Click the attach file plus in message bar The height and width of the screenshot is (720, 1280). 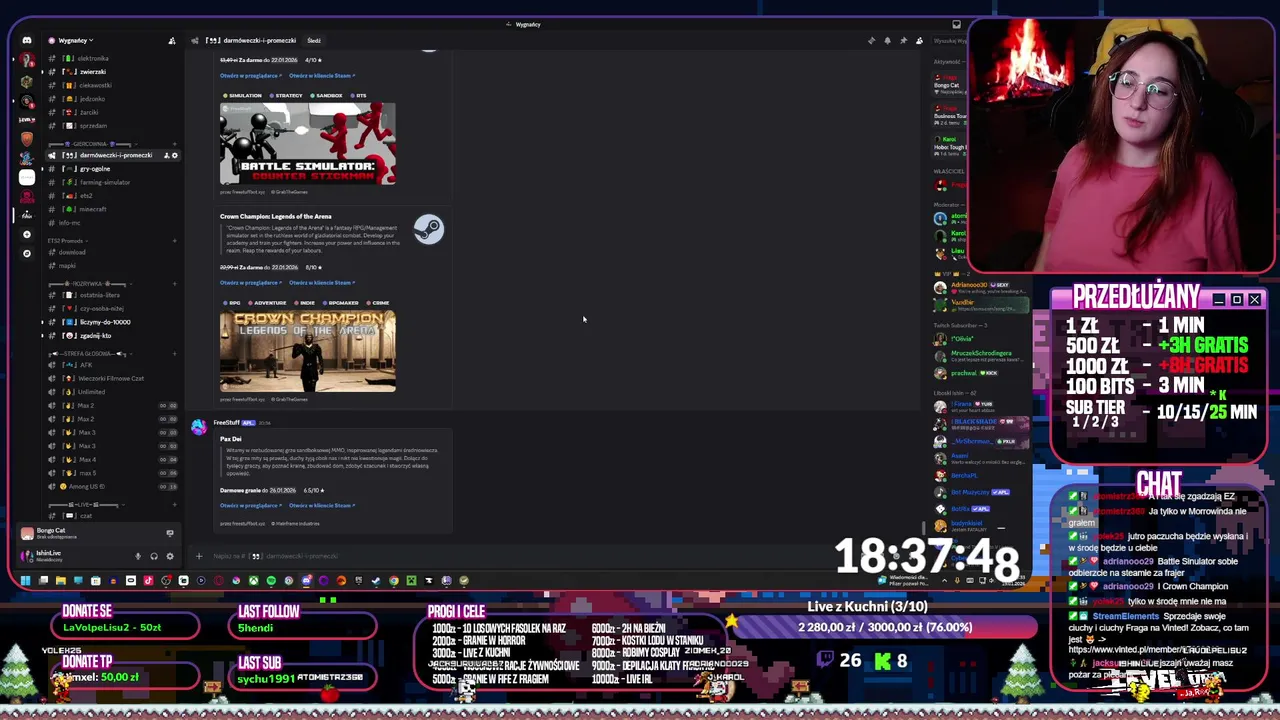point(198,556)
